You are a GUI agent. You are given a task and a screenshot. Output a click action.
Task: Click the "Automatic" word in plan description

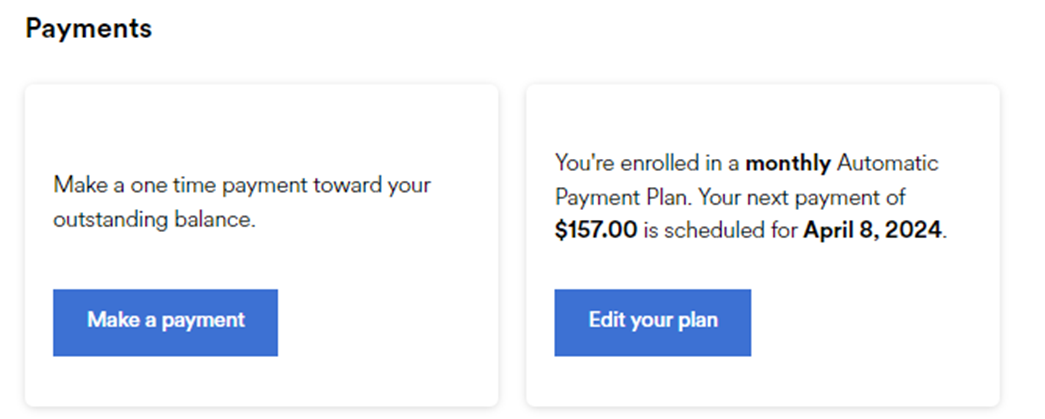pos(887,163)
